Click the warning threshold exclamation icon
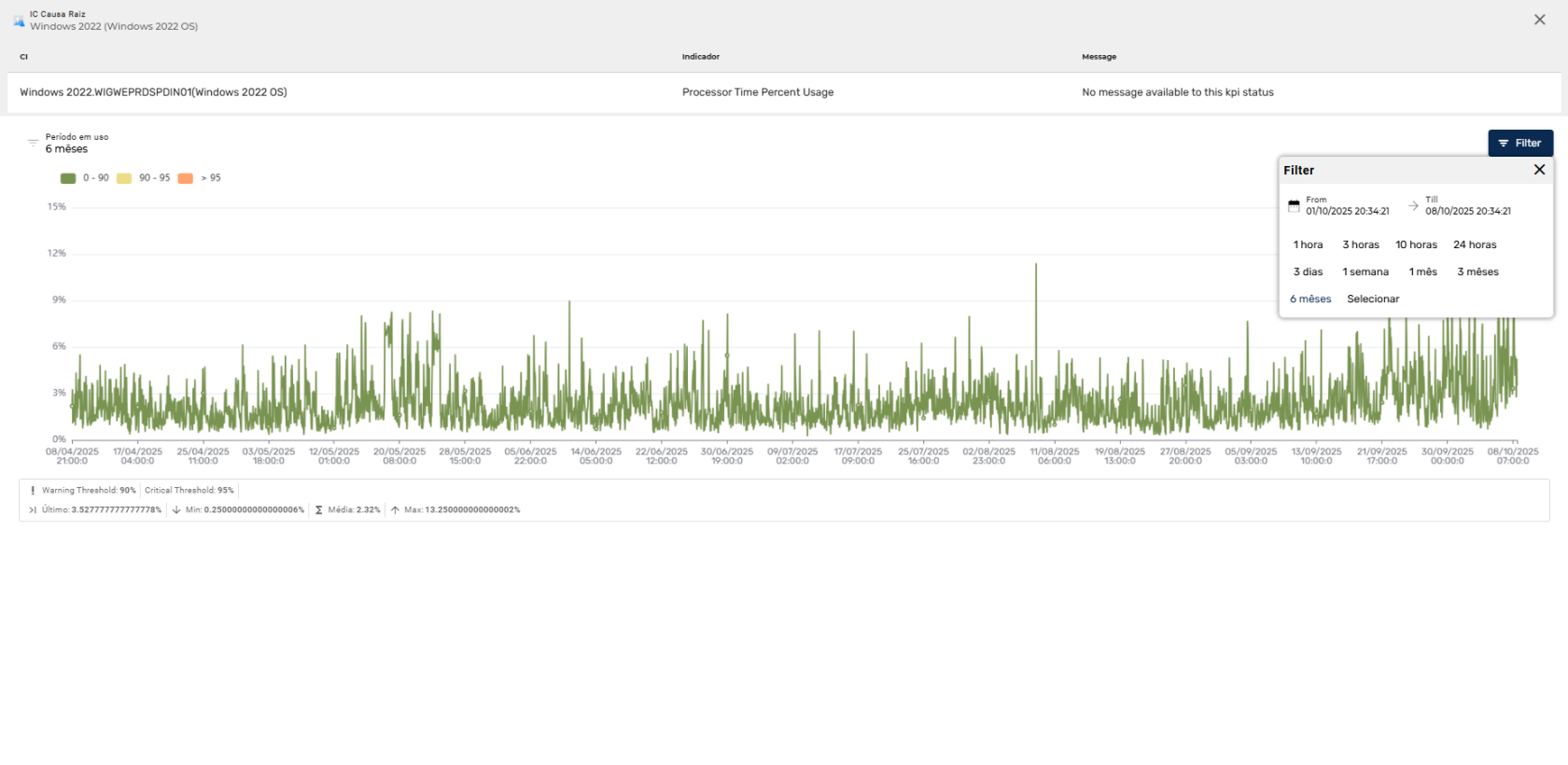This screenshot has width=1568, height=765. [33, 490]
